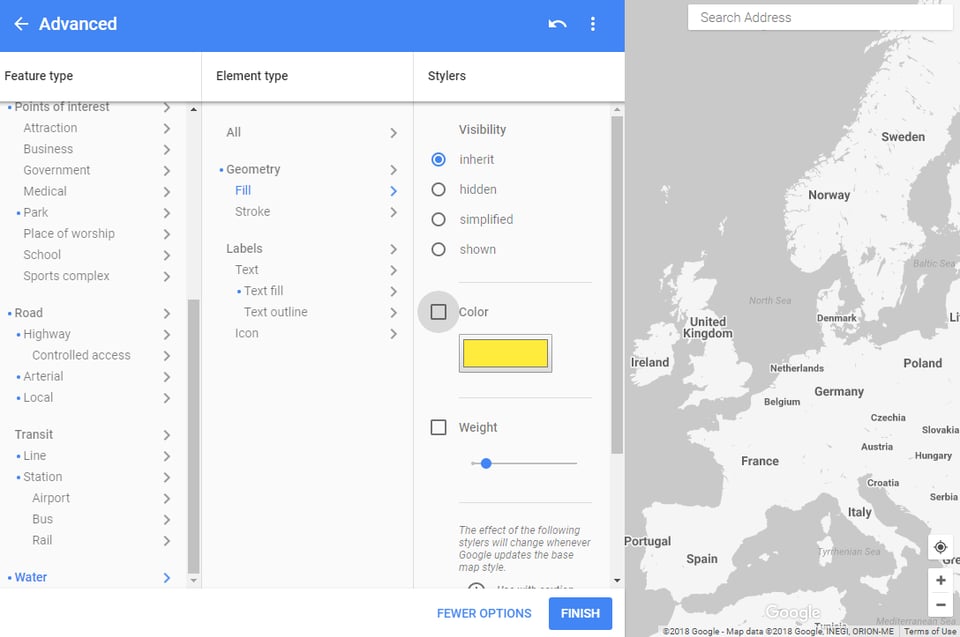Select the Rail feature type
The width and height of the screenshot is (960, 637).
(42, 540)
